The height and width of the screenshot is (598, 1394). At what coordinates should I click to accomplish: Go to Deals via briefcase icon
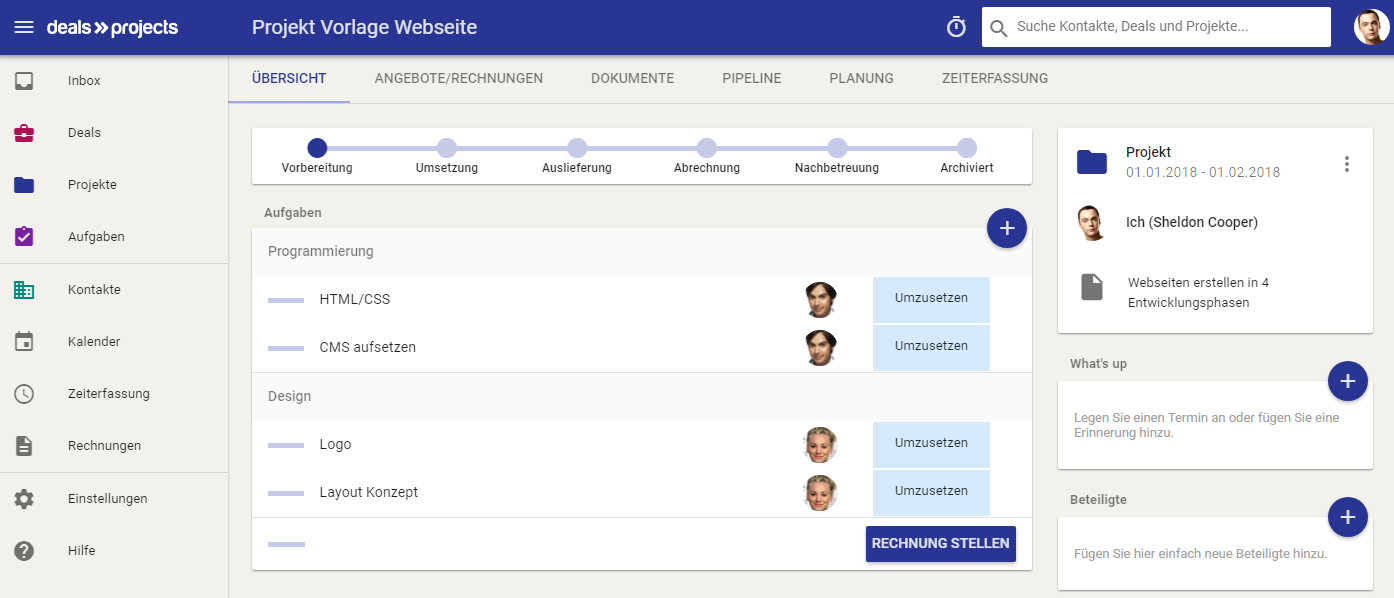[24, 133]
